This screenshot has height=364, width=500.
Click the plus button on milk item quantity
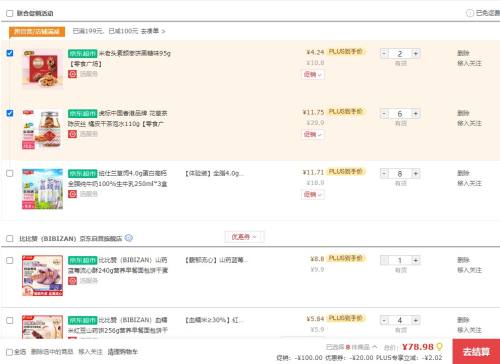(415, 173)
